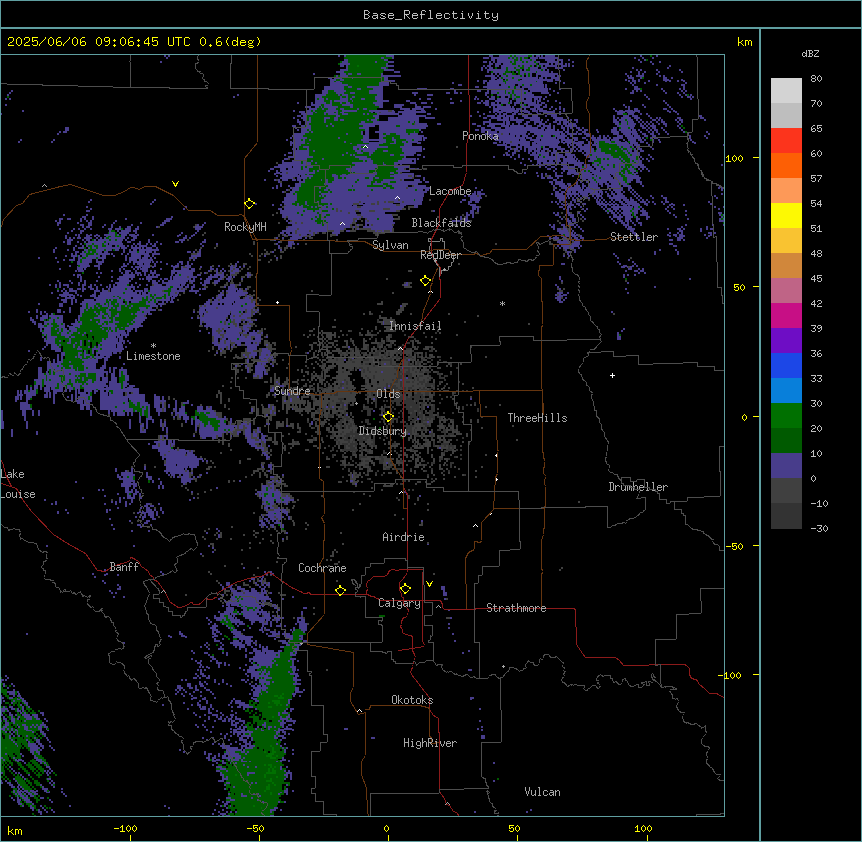Click the -30 value on the dBZ scale
The height and width of the screenshot is (842, 862).
coord(819,529)
